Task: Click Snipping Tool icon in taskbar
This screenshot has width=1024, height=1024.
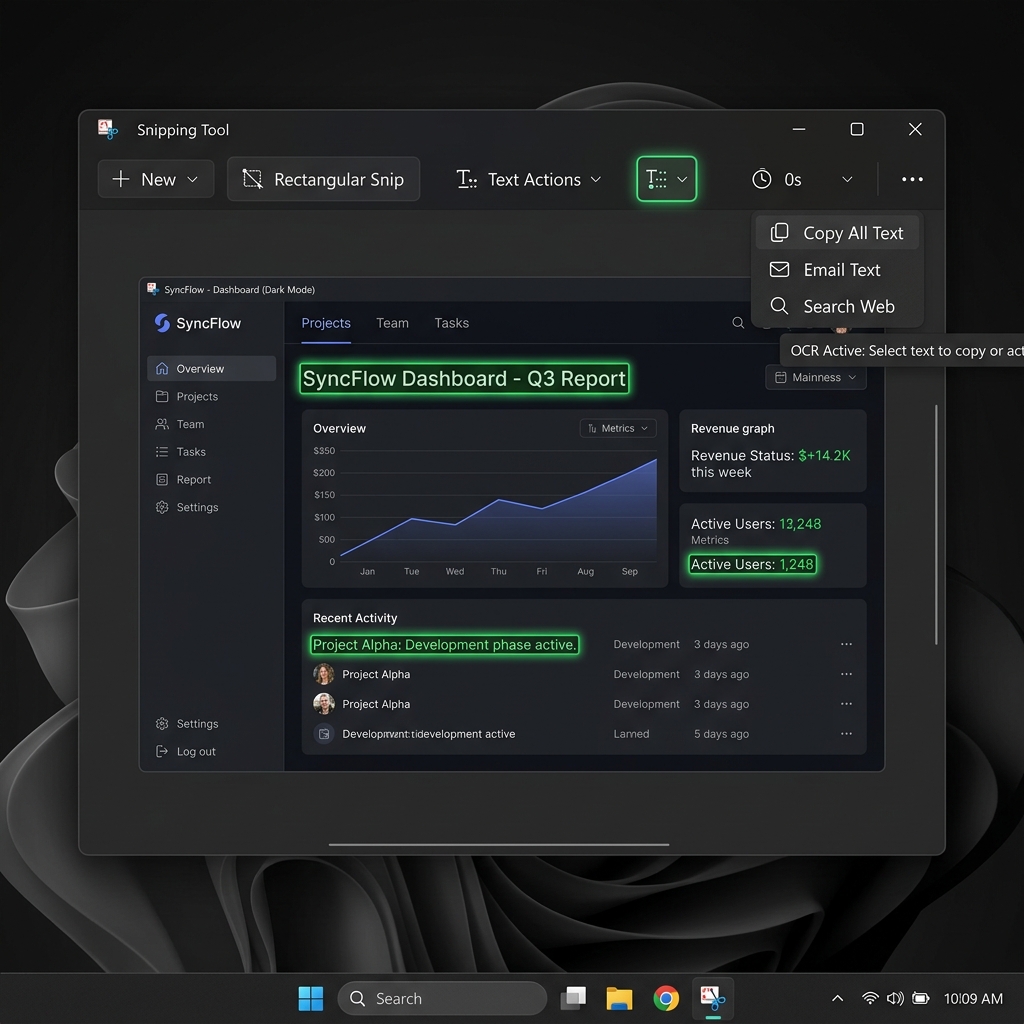Action: pos(712,999)
